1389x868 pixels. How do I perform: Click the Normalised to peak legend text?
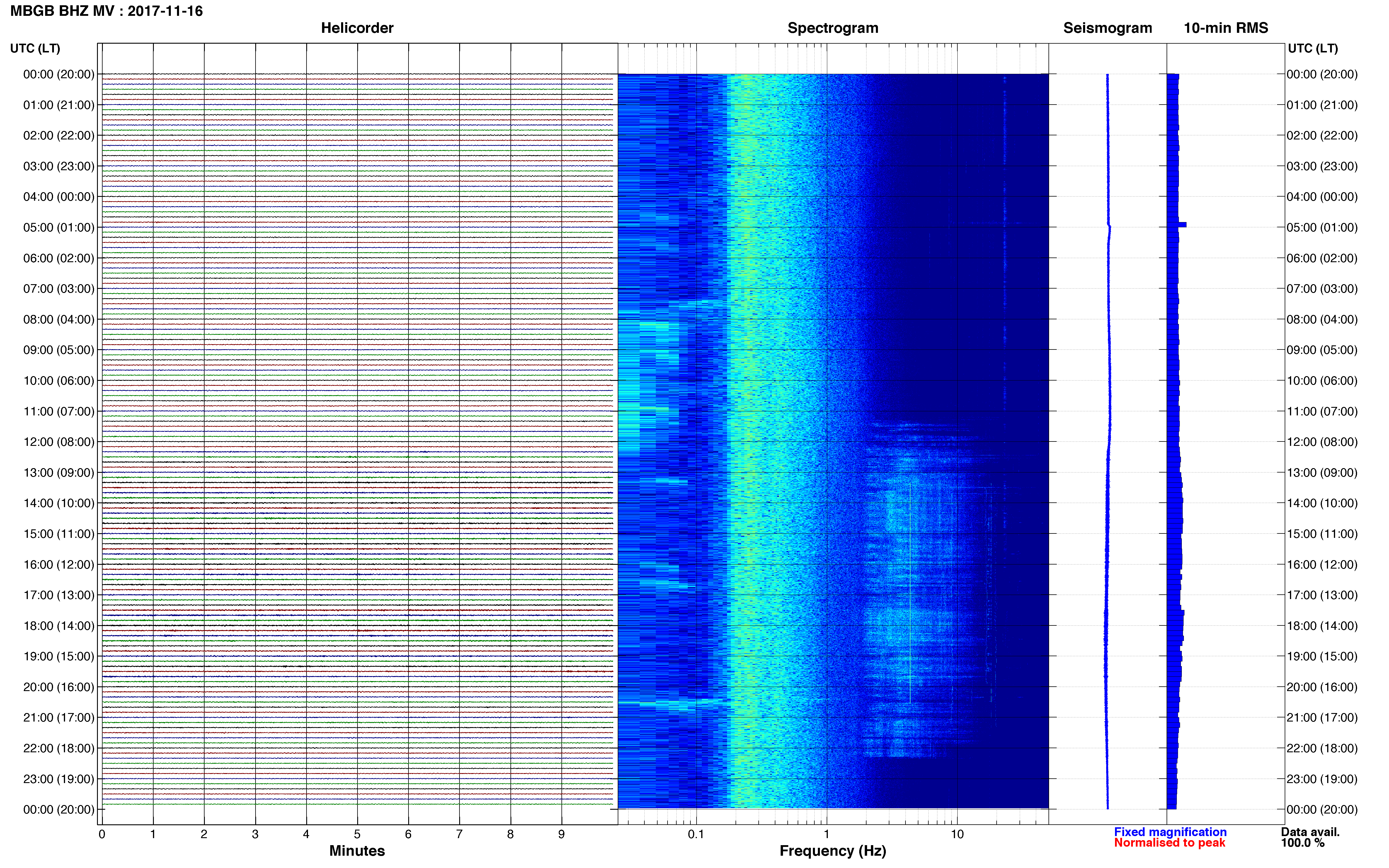click(x=1169, y=843)
